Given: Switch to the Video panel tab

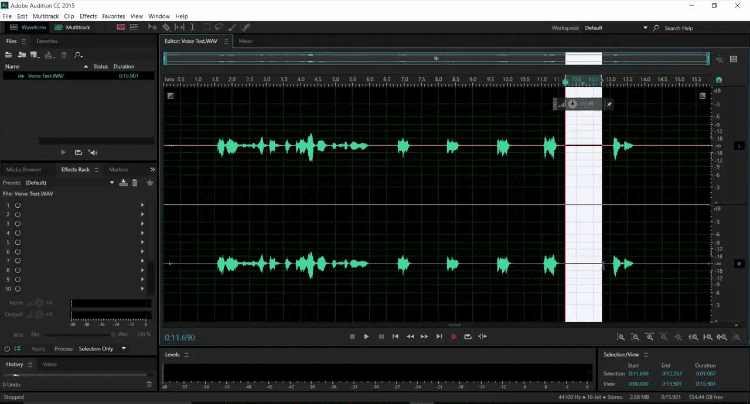Looking at the screenshot, I should (x=49, y=364).
